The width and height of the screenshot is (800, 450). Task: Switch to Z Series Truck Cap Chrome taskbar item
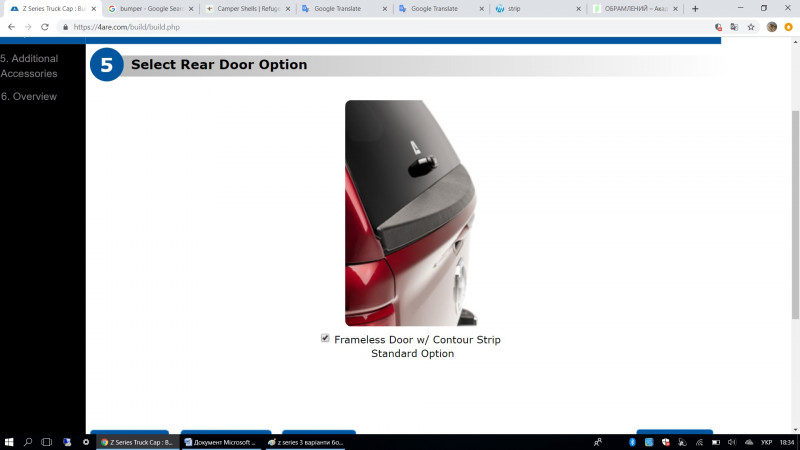[138, 442]
